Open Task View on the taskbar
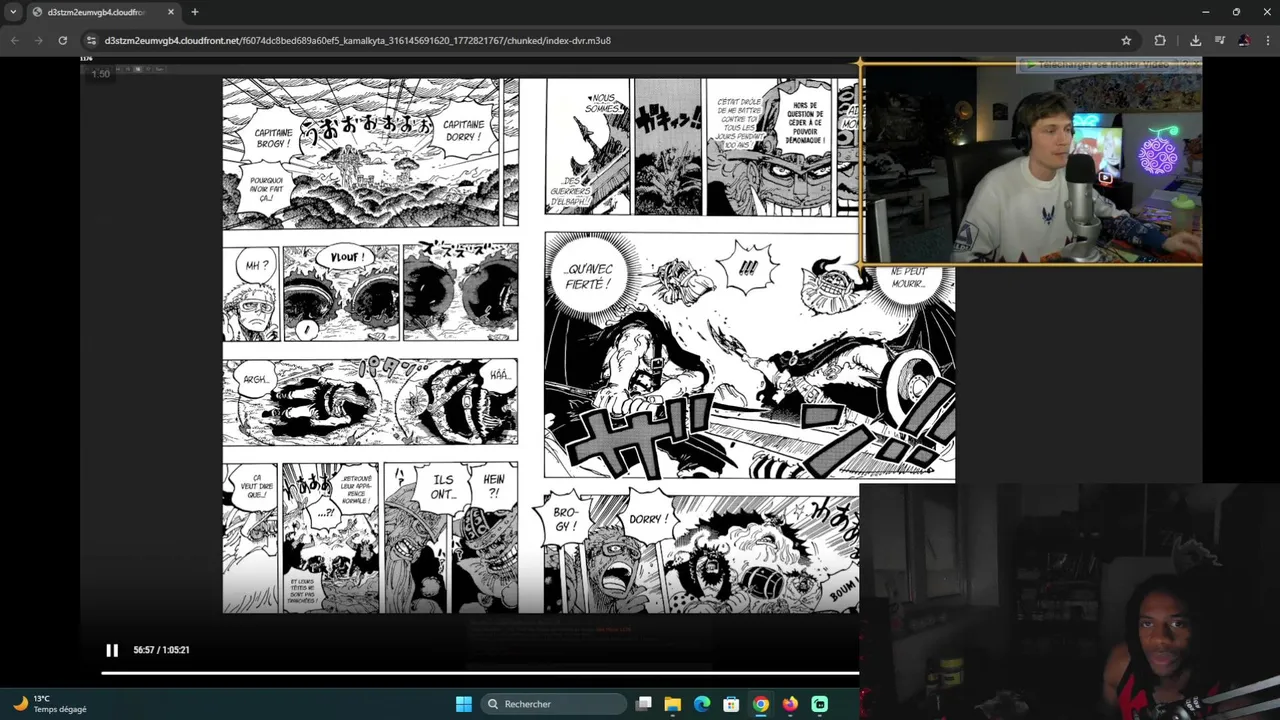This screenshot has height=720, width=1280. (644, 704)
